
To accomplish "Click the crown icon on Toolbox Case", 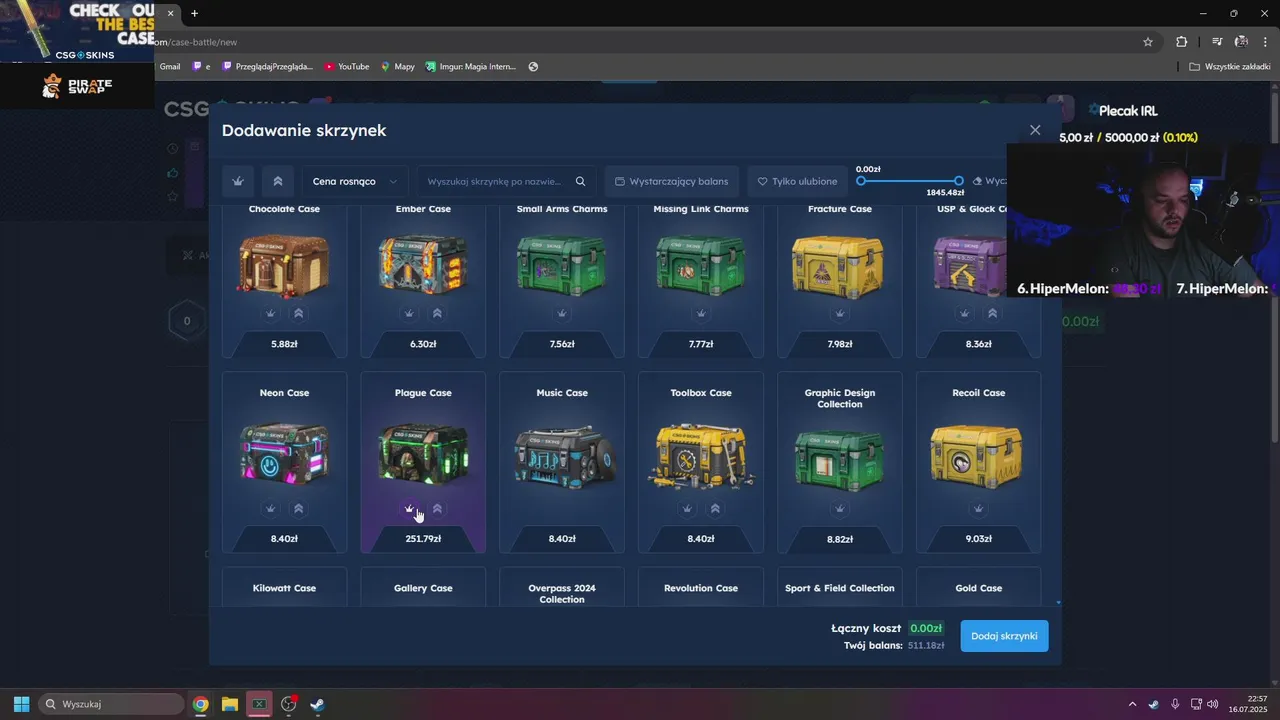I will click(x=687, y=508).
